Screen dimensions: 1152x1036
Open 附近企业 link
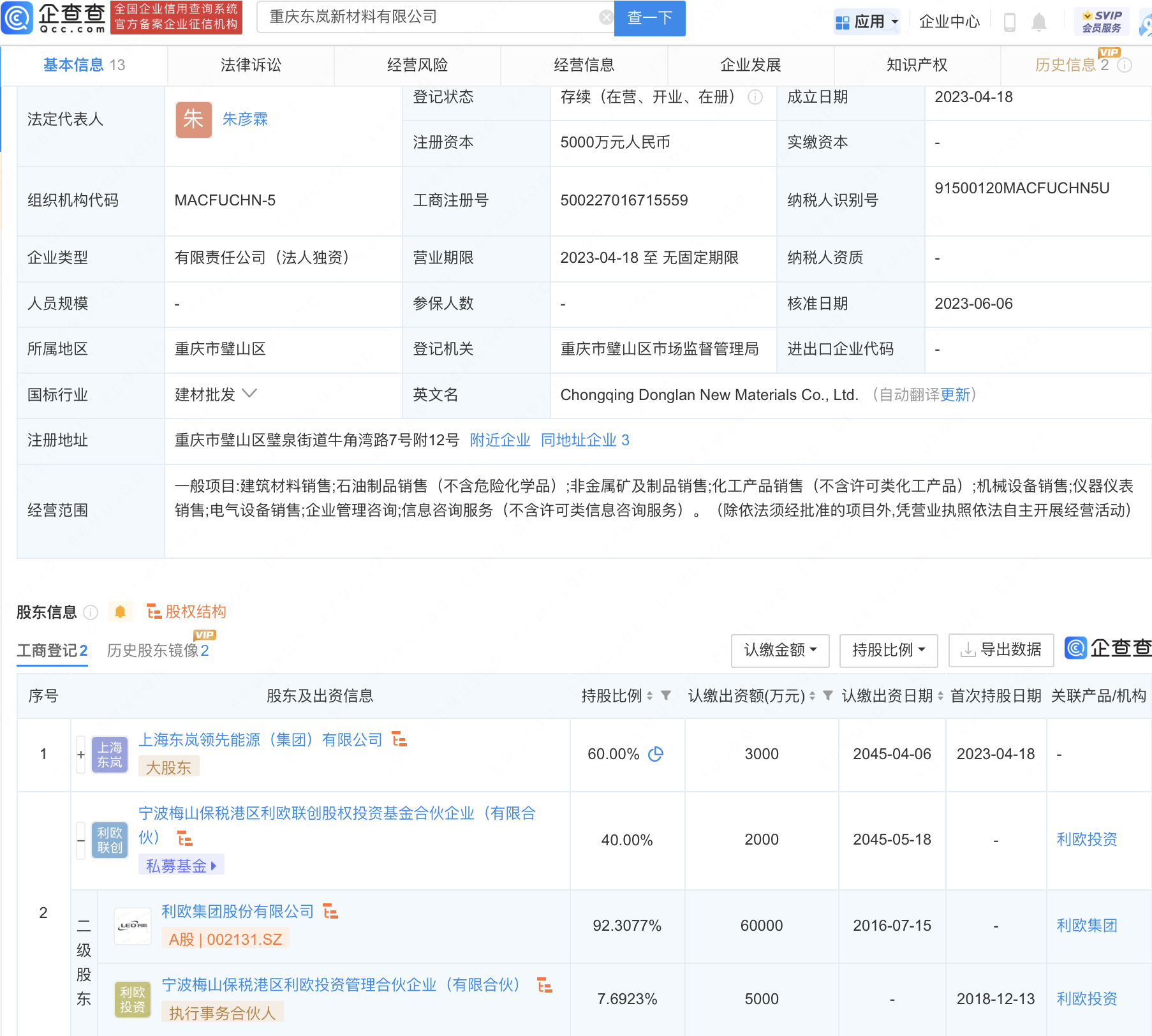point(500,440)
